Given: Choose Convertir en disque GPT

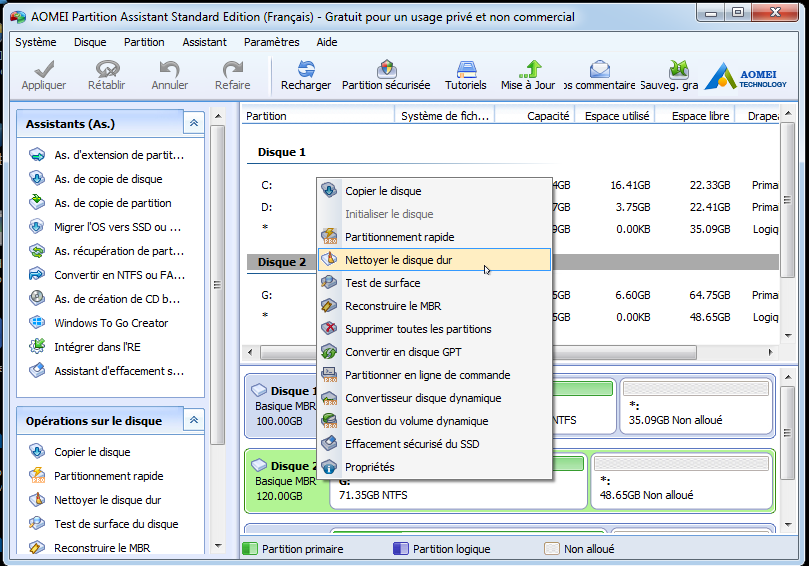Looking at the screenshot, I should (x=434, y=352).
